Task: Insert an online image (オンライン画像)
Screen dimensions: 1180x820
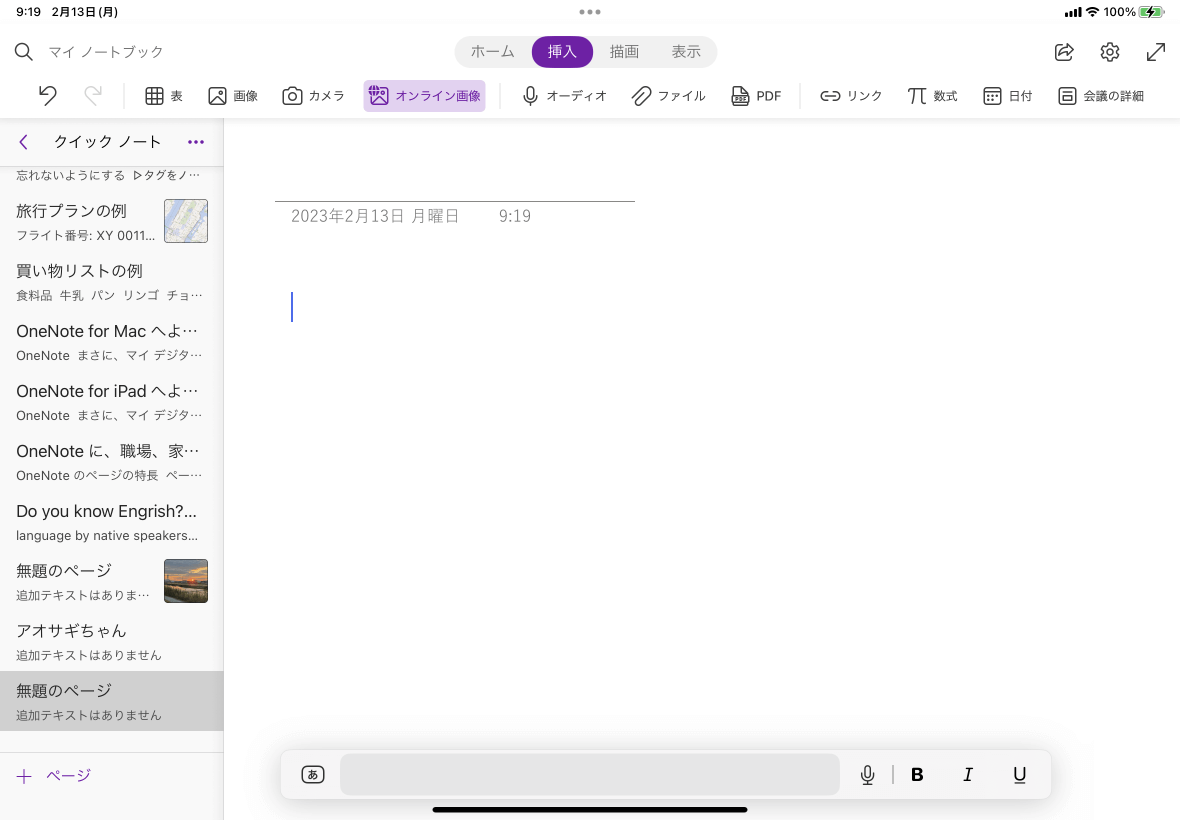Action: point(424,96)
